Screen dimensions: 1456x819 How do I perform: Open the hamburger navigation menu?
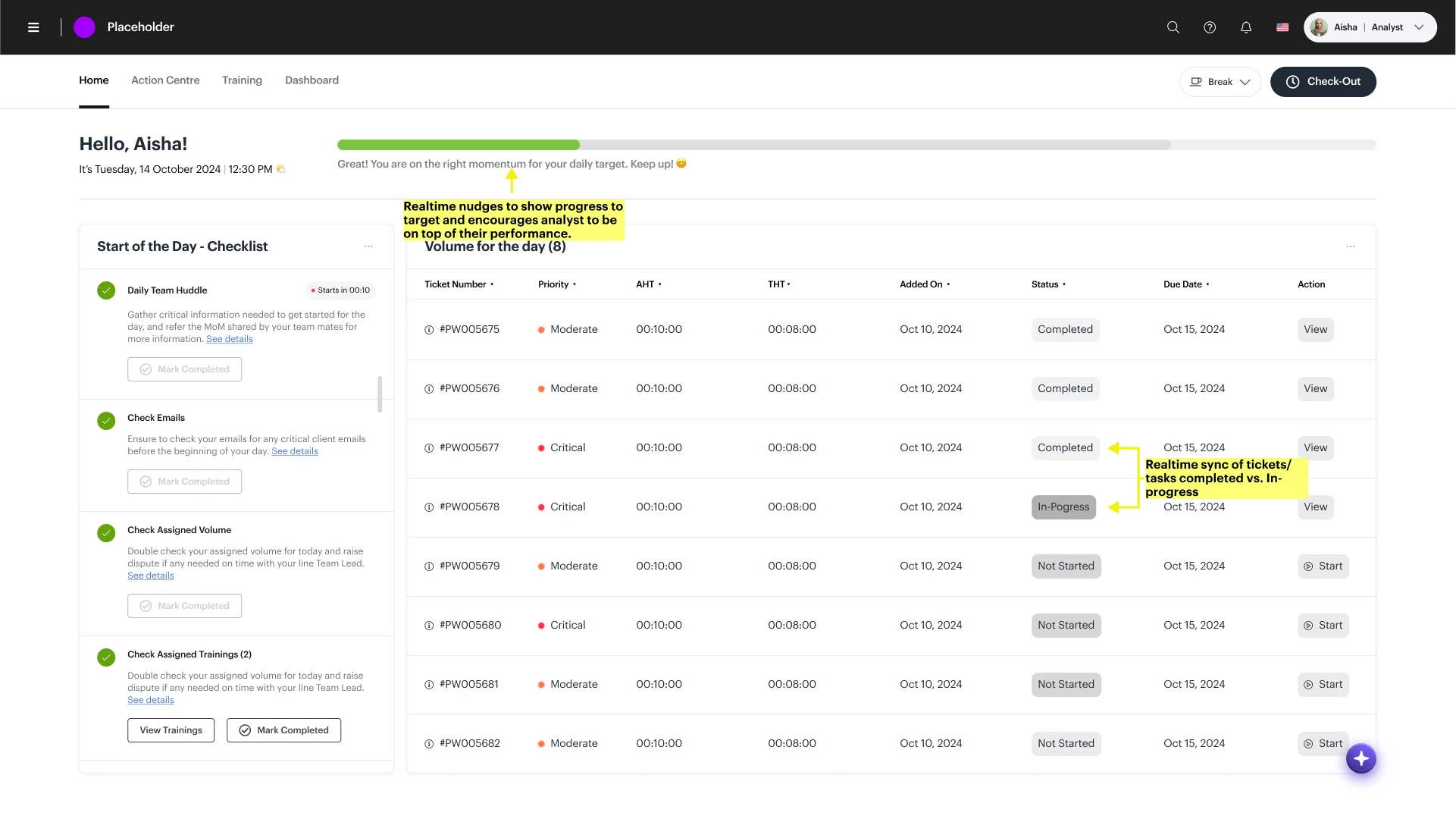(x=33, y=27)
